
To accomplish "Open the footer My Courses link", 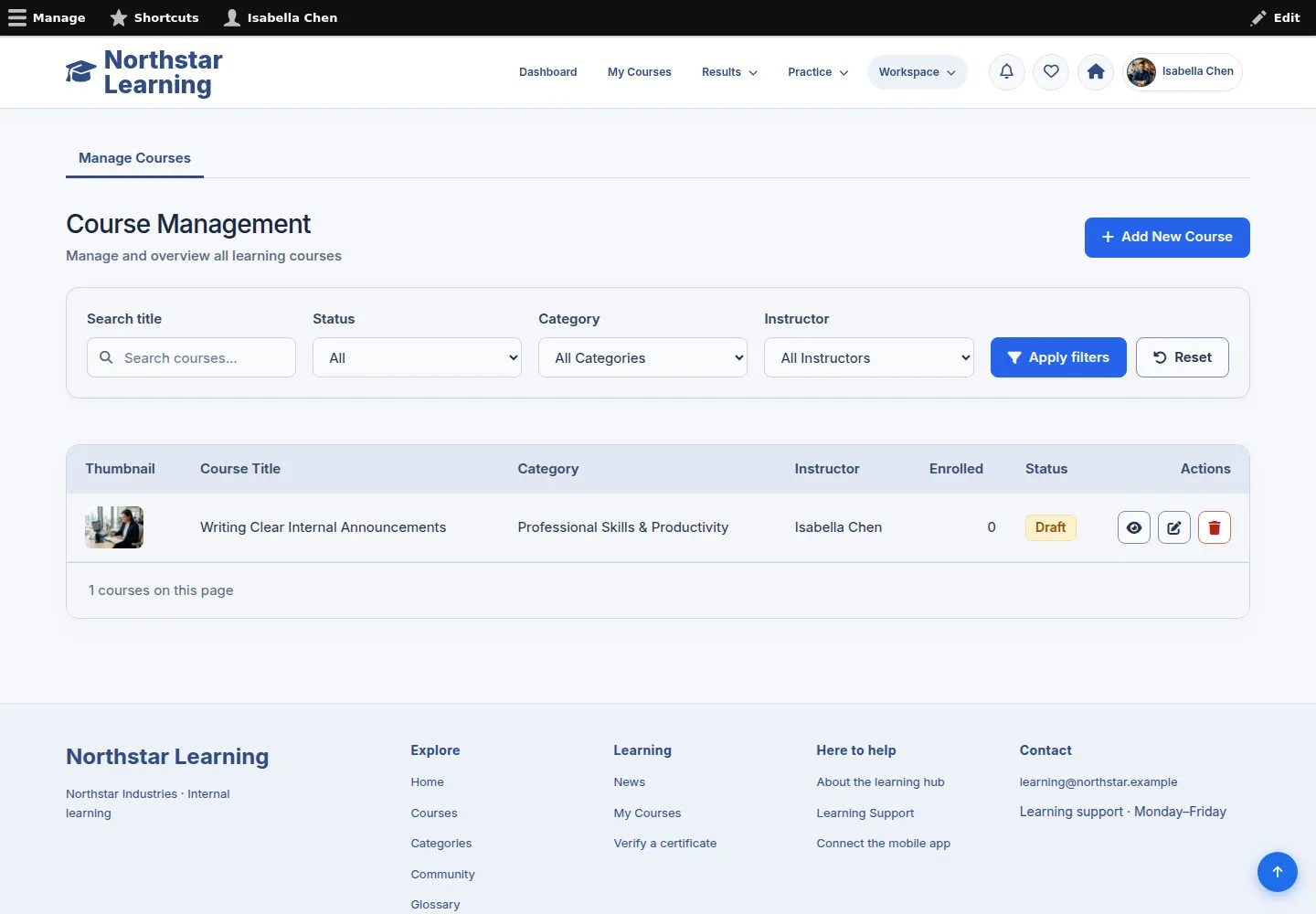I will pyautogui.click(x=647, y=813).
